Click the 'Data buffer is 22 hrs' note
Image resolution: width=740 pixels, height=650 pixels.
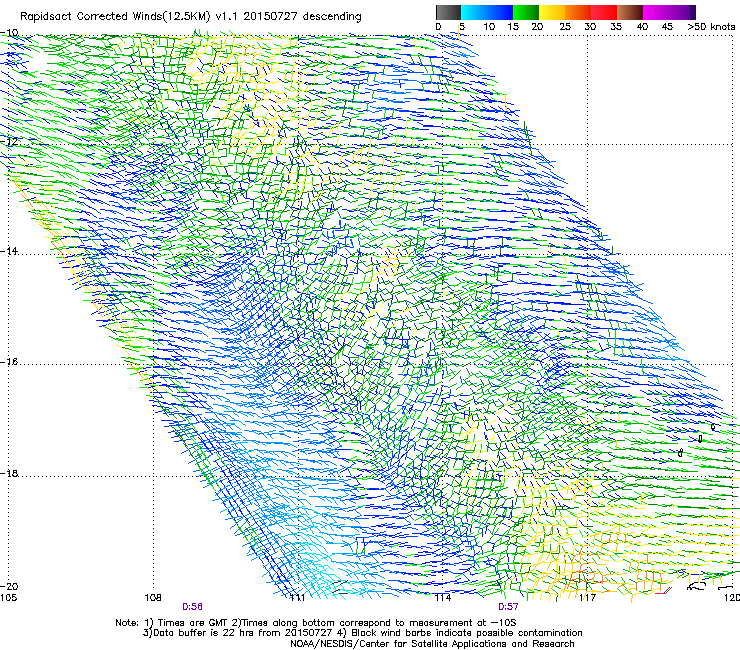[x=363, y=633]
